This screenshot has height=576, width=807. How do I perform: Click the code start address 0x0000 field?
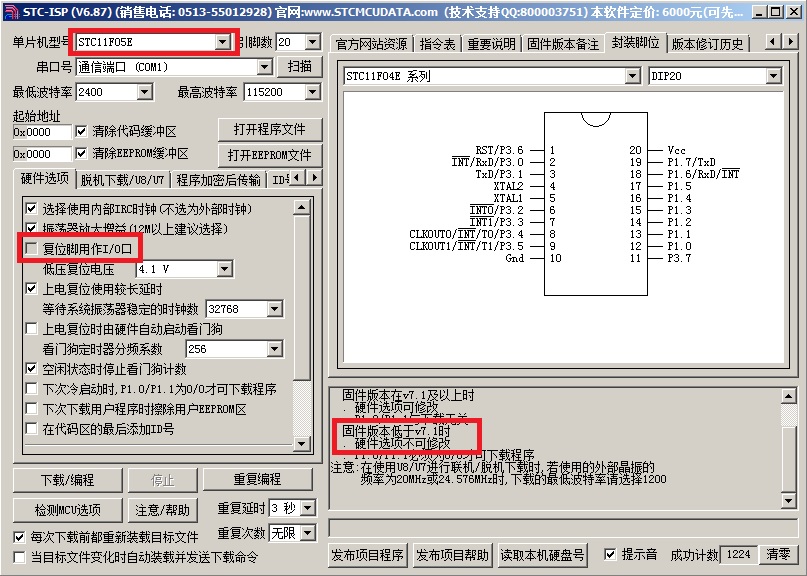coord(42,132)
